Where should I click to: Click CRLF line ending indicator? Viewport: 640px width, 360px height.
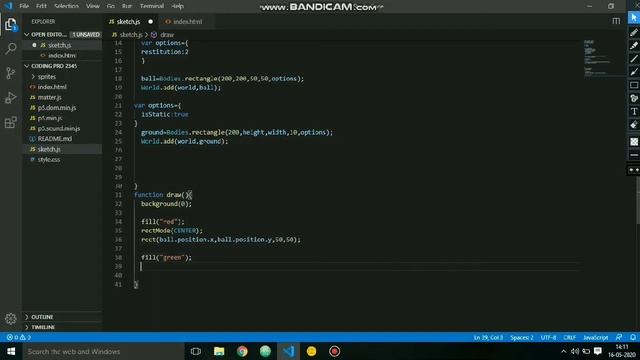(x=569, y=337)
